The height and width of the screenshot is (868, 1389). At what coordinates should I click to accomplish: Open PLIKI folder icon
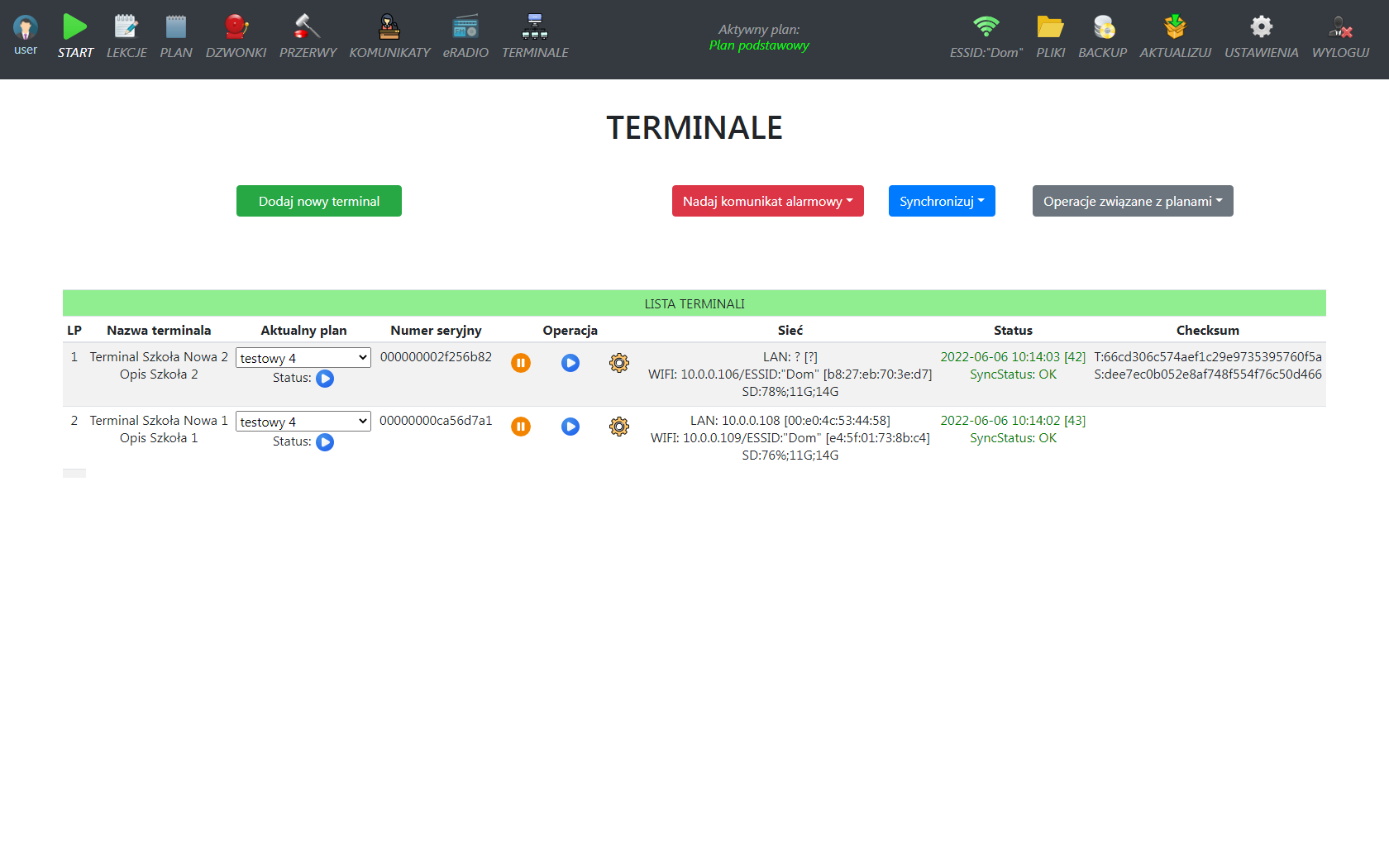click(1051, 26)
